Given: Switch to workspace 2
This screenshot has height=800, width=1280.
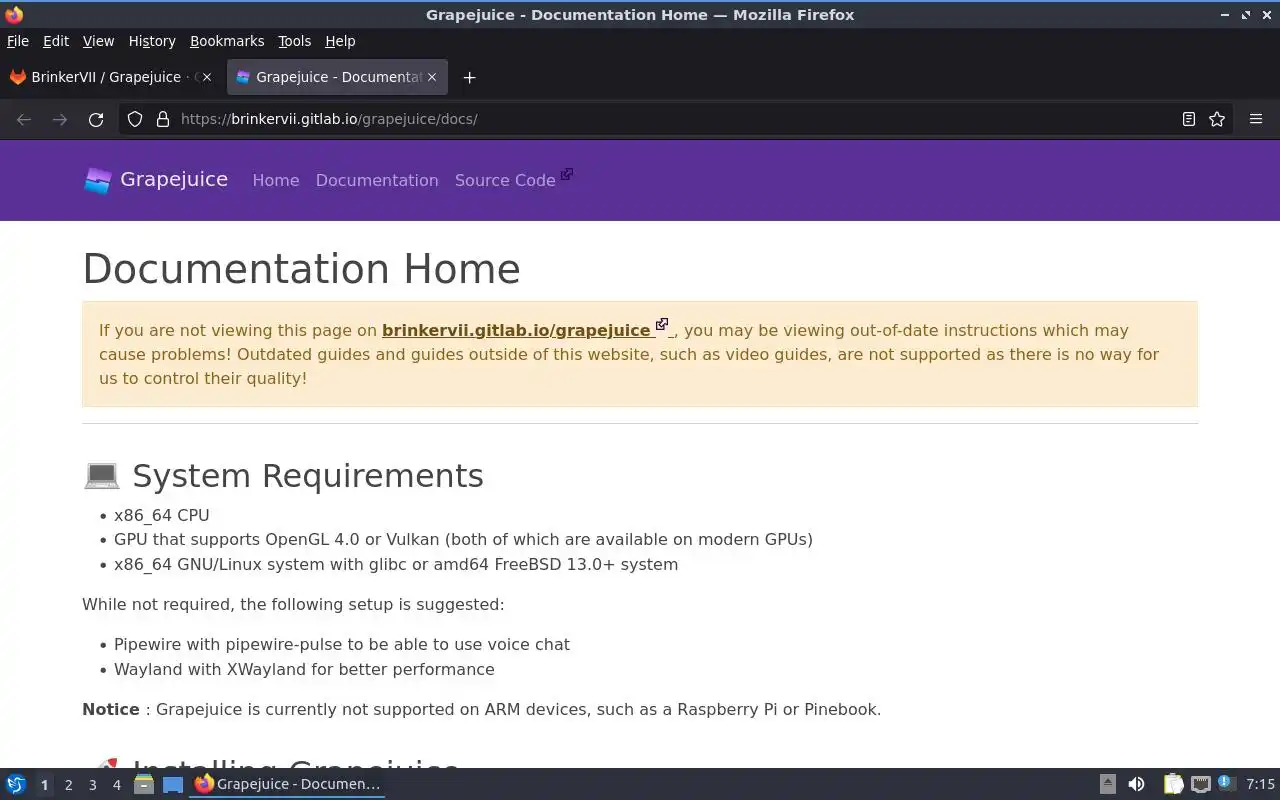Looking at the screenshot, I should (68, 785).
